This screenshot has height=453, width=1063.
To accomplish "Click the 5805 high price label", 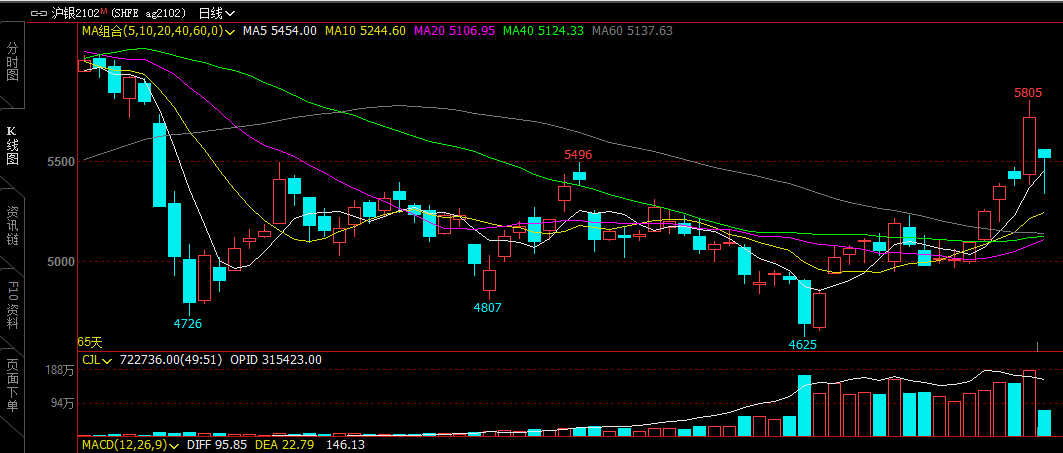I will pos(1028,93).
